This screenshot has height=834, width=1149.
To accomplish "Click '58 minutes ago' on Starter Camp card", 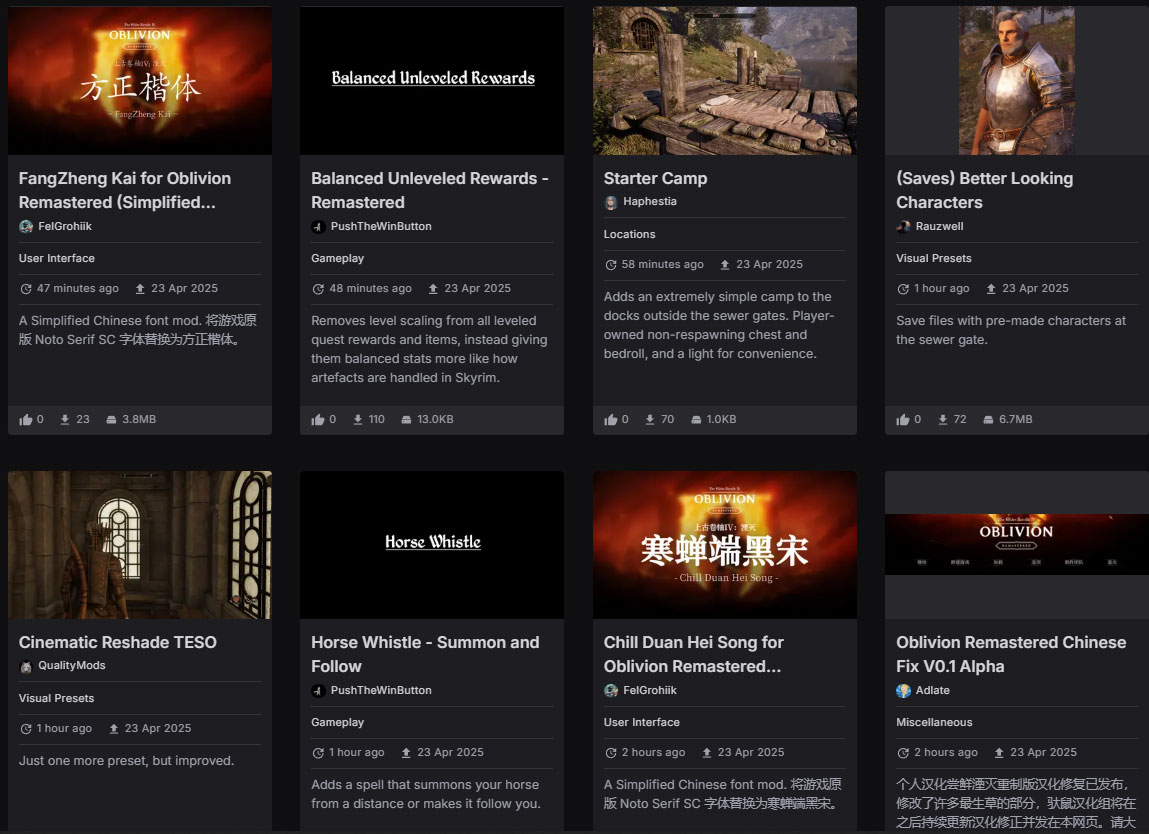I will (x=662, y=264).
